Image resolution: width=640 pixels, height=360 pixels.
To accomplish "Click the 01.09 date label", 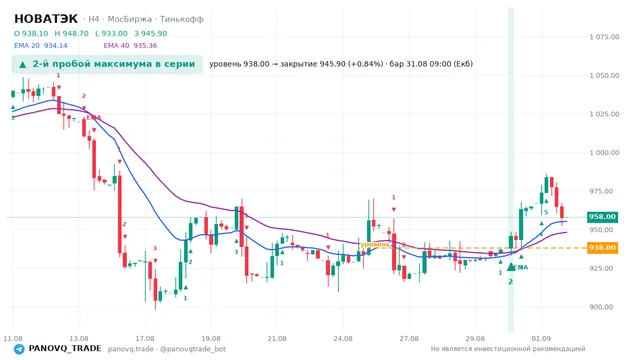I will click(x=541, y=338).
